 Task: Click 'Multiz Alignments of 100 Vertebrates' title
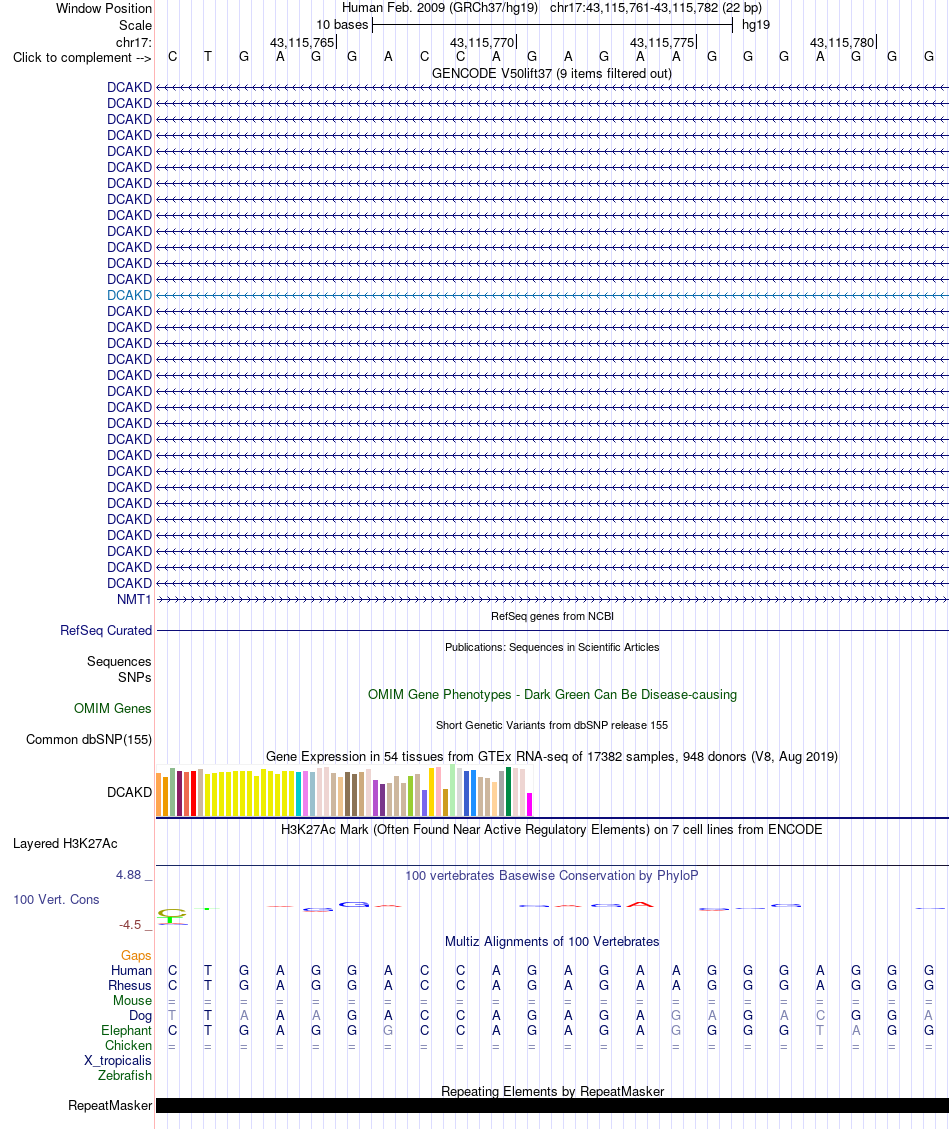click(x=552, y=942)
